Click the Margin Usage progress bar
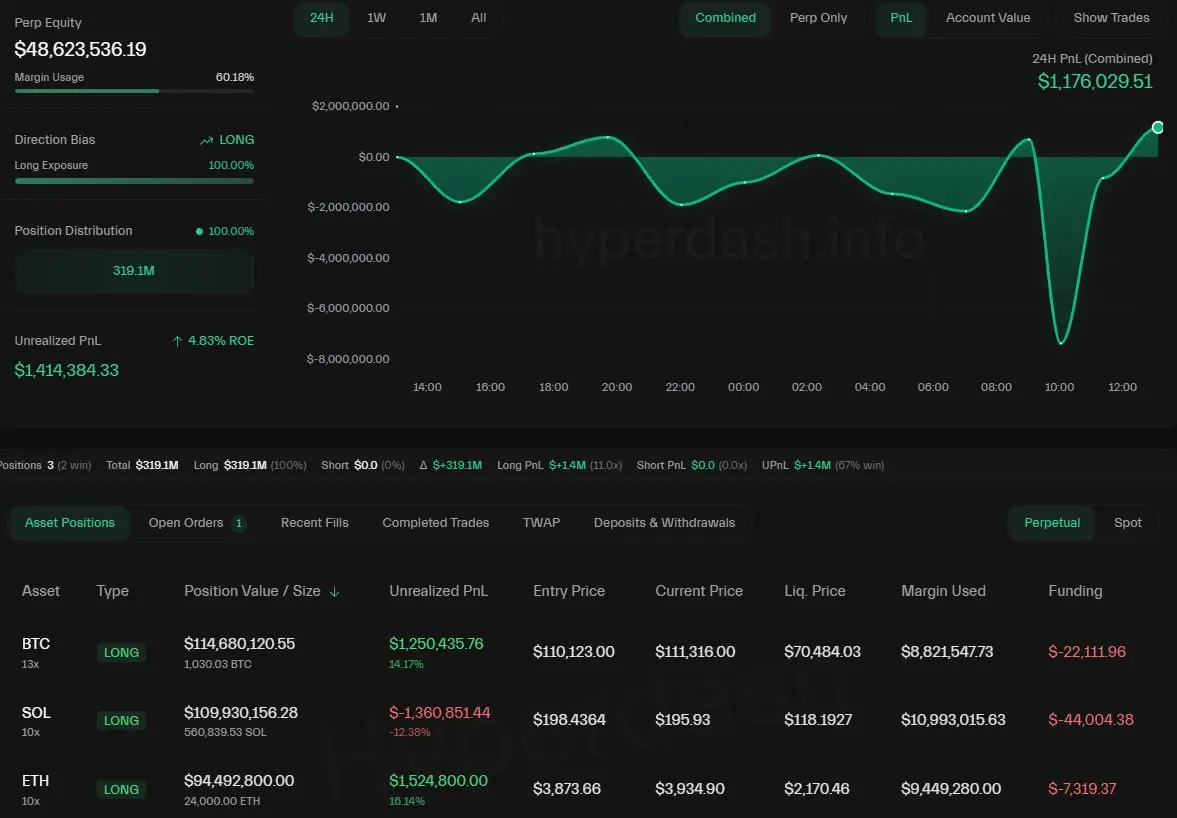Image resolution: width=1177 pixels, height=818 pixels. [134, 91]
